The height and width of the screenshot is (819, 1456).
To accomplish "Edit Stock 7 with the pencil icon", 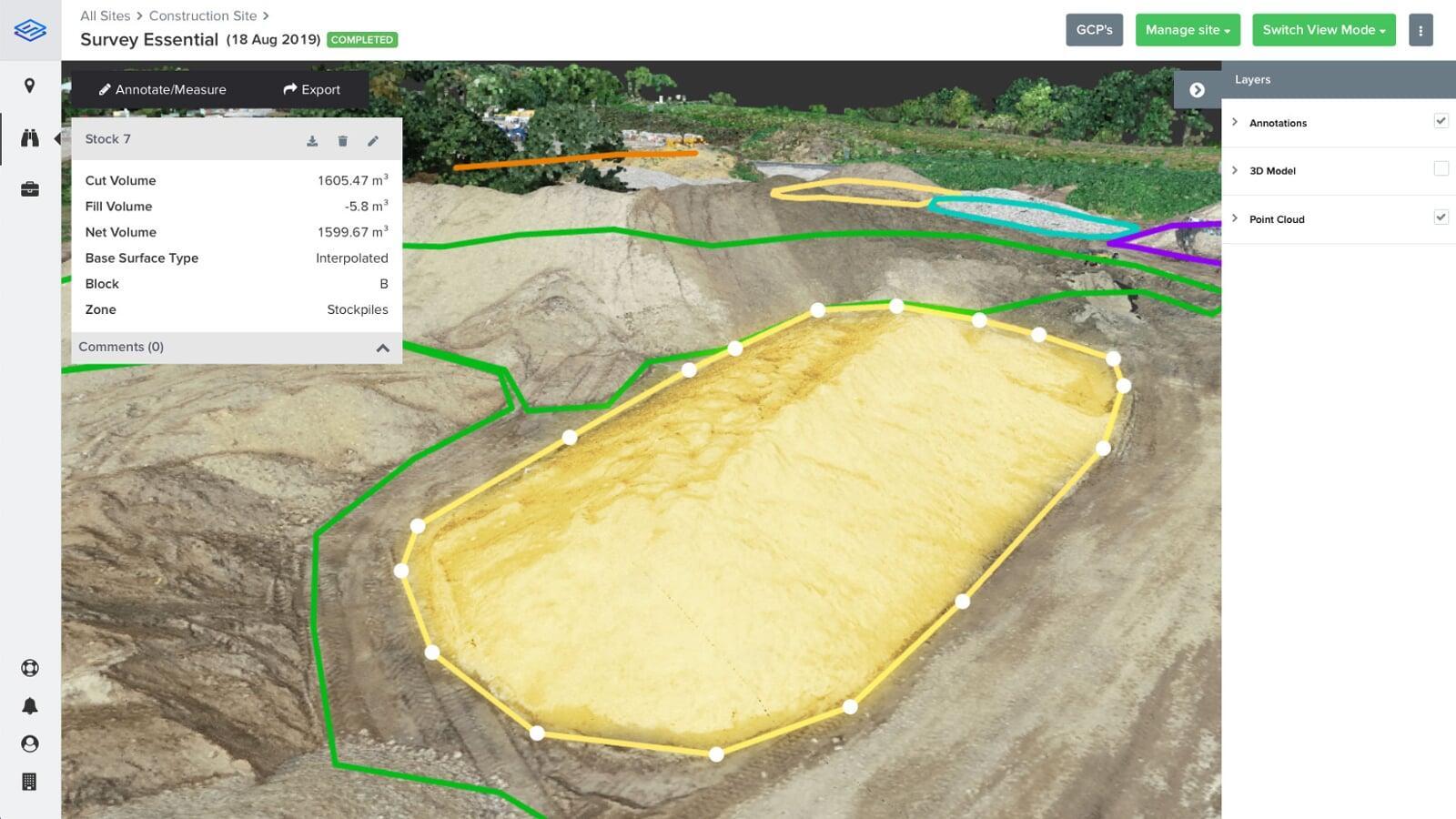I will [x=373, y=141].
